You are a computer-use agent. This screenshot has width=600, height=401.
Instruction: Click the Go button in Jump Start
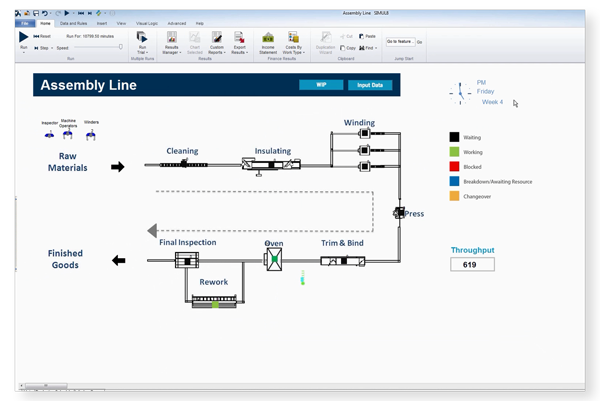click(419, 42)
